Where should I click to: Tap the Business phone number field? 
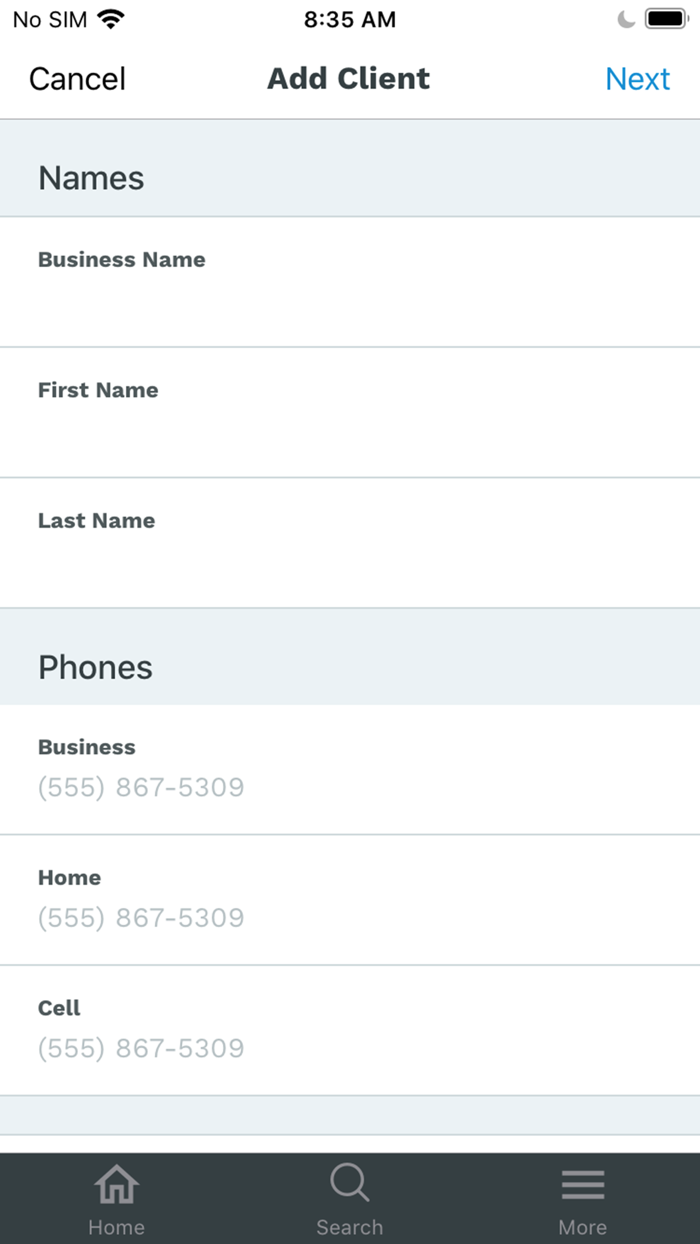tap(349, 787)
